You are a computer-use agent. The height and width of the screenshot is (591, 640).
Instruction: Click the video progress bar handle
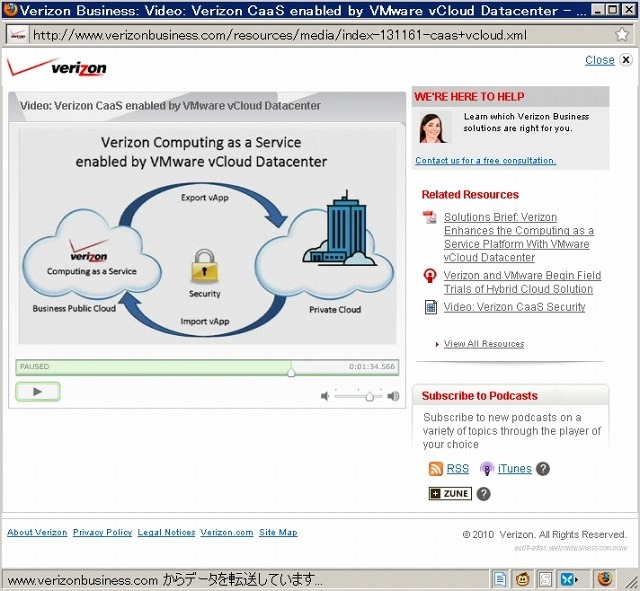291,372
